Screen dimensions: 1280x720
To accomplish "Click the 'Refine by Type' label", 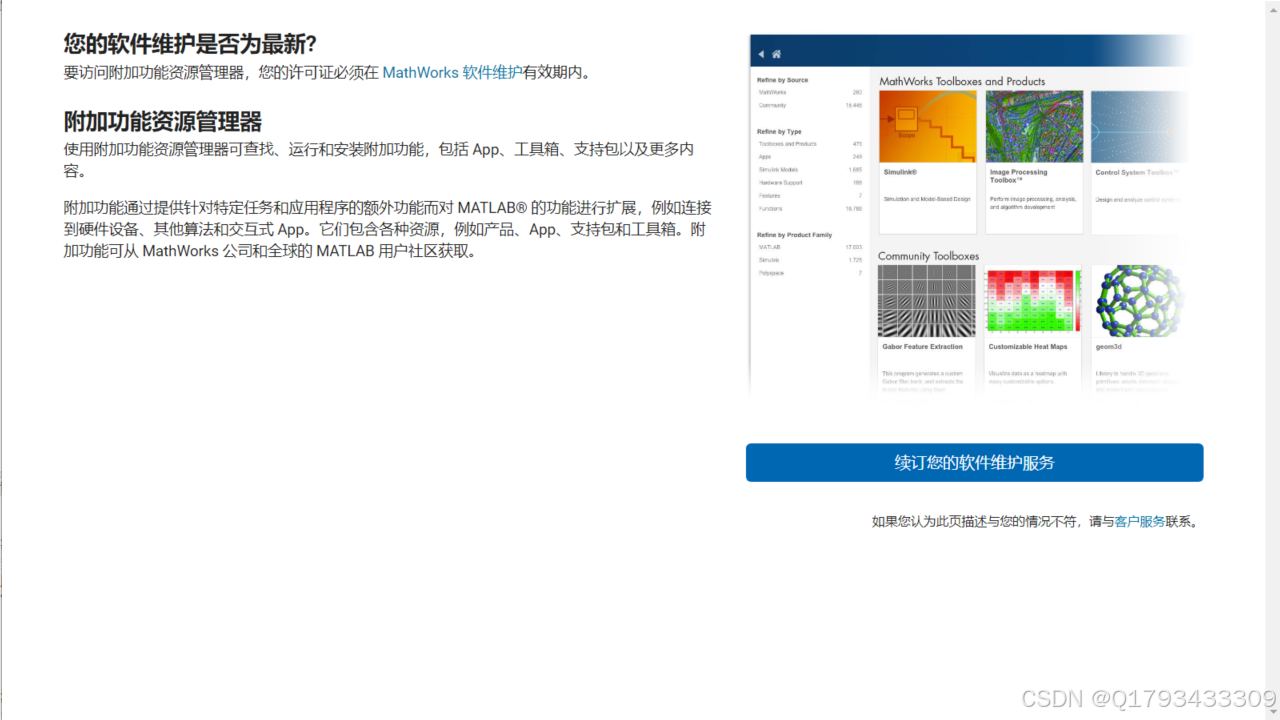I will [779, 131].
